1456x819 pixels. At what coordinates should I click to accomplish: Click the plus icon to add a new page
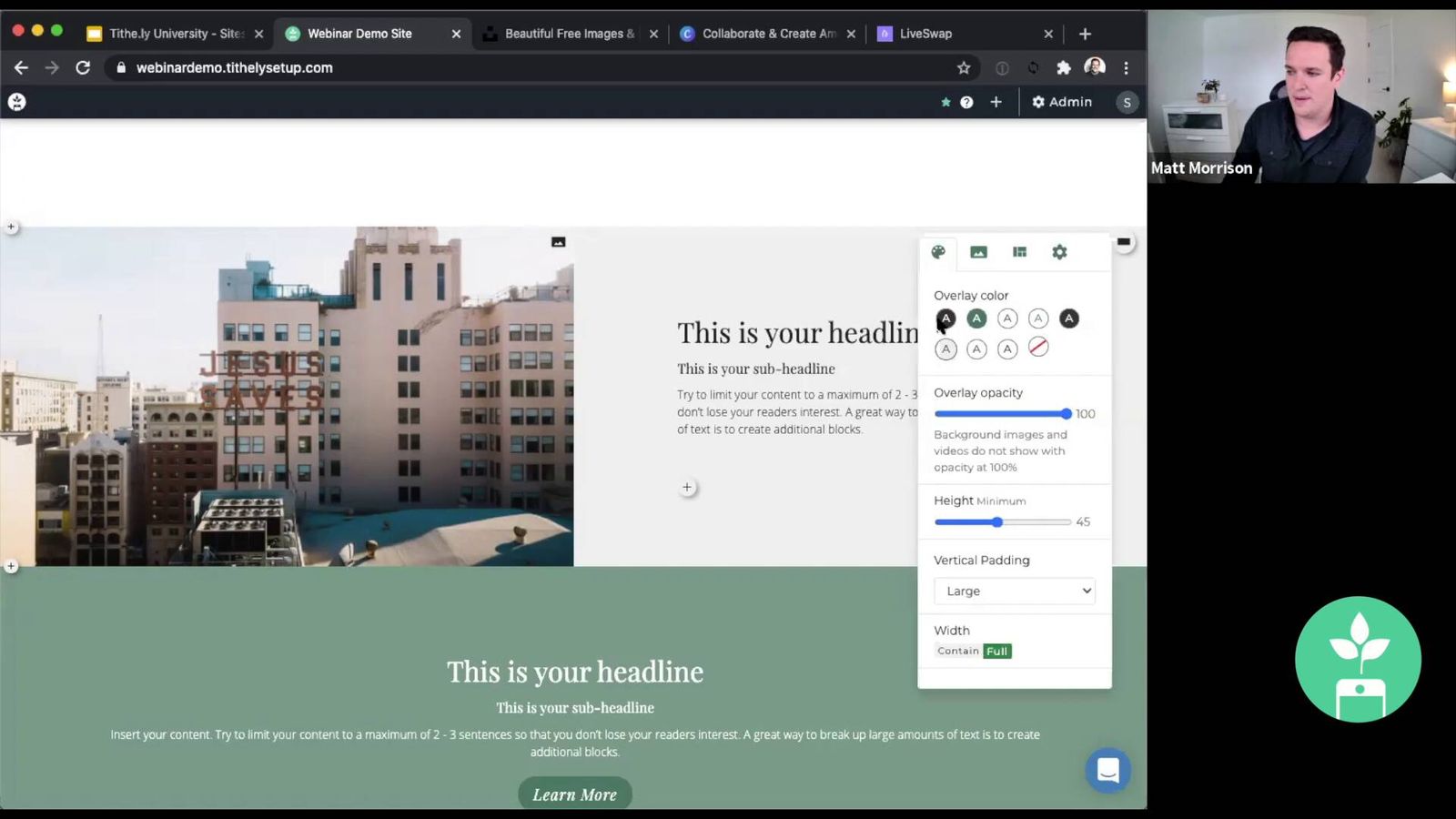pos(996,102)
